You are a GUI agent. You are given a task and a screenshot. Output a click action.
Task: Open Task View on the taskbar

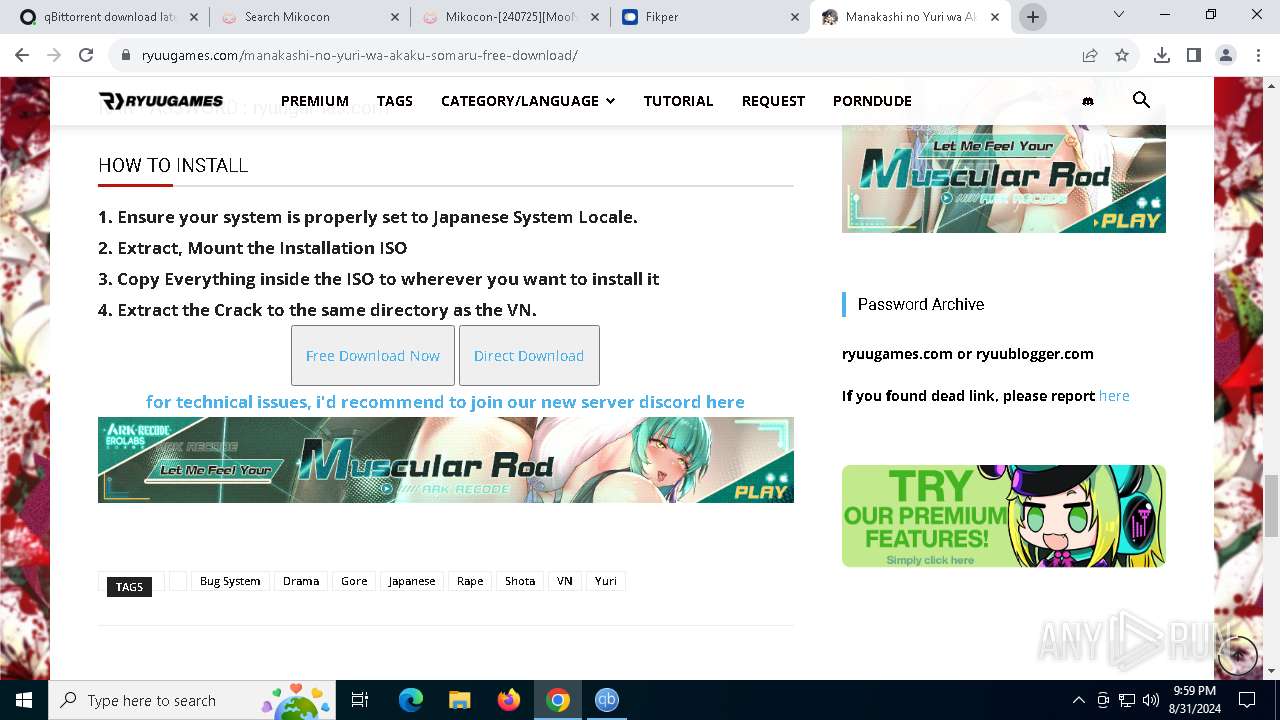360,700
